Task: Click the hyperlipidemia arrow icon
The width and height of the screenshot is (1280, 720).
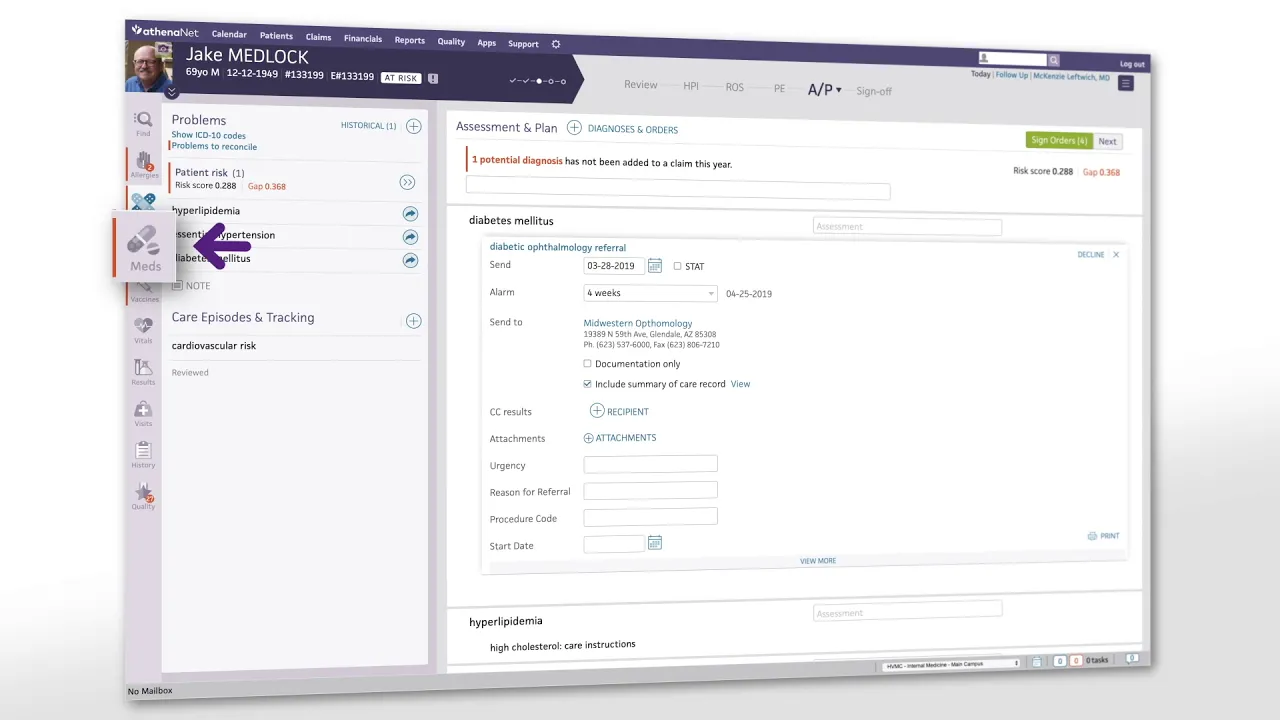Action: click(410, 214)
